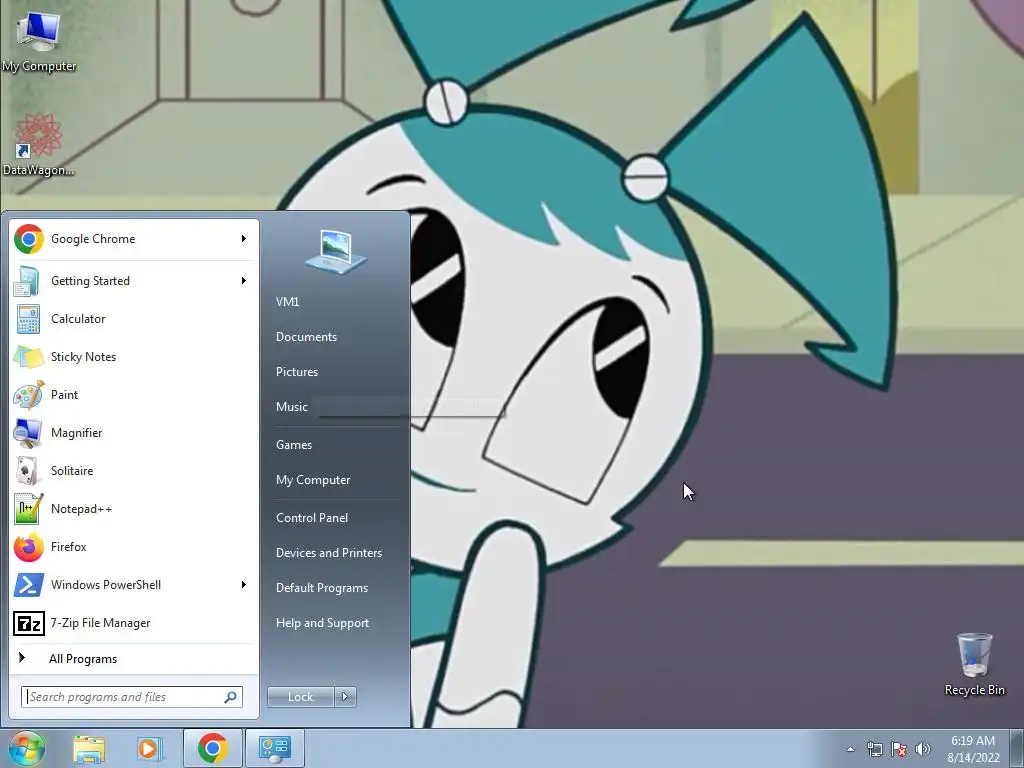The image size is (1024, 768).
Task: Open My Computer in the Start menu right pane
Action: (313, 480)
